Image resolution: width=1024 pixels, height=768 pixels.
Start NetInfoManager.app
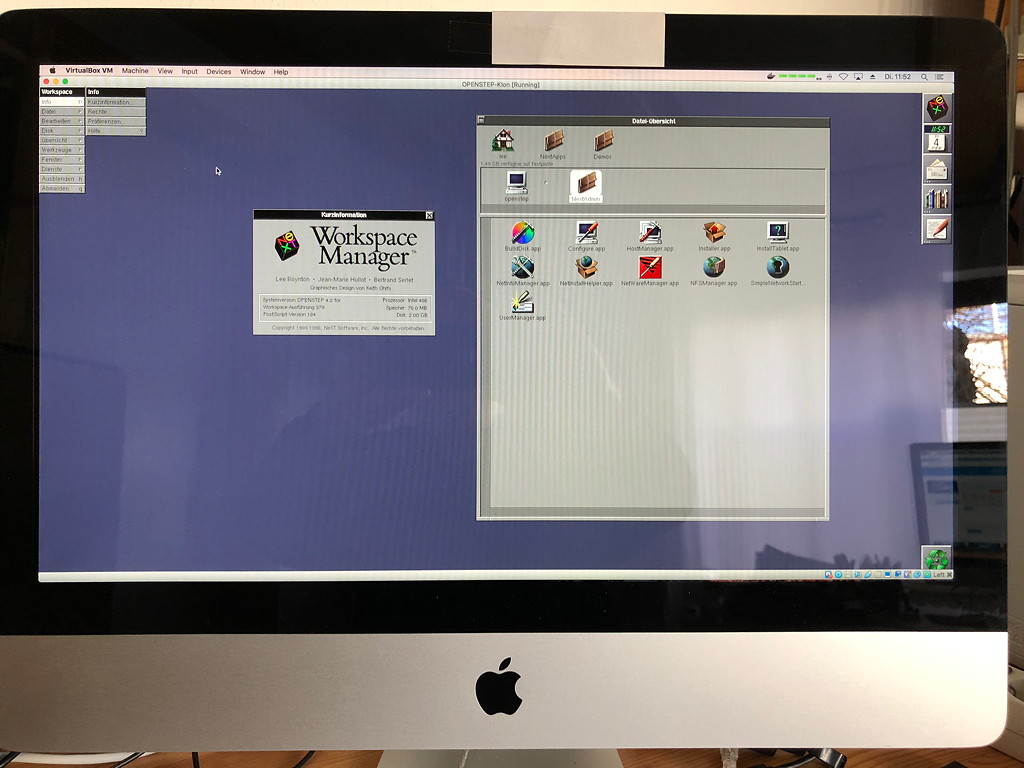pyautogui.click(x=523, y=268)
